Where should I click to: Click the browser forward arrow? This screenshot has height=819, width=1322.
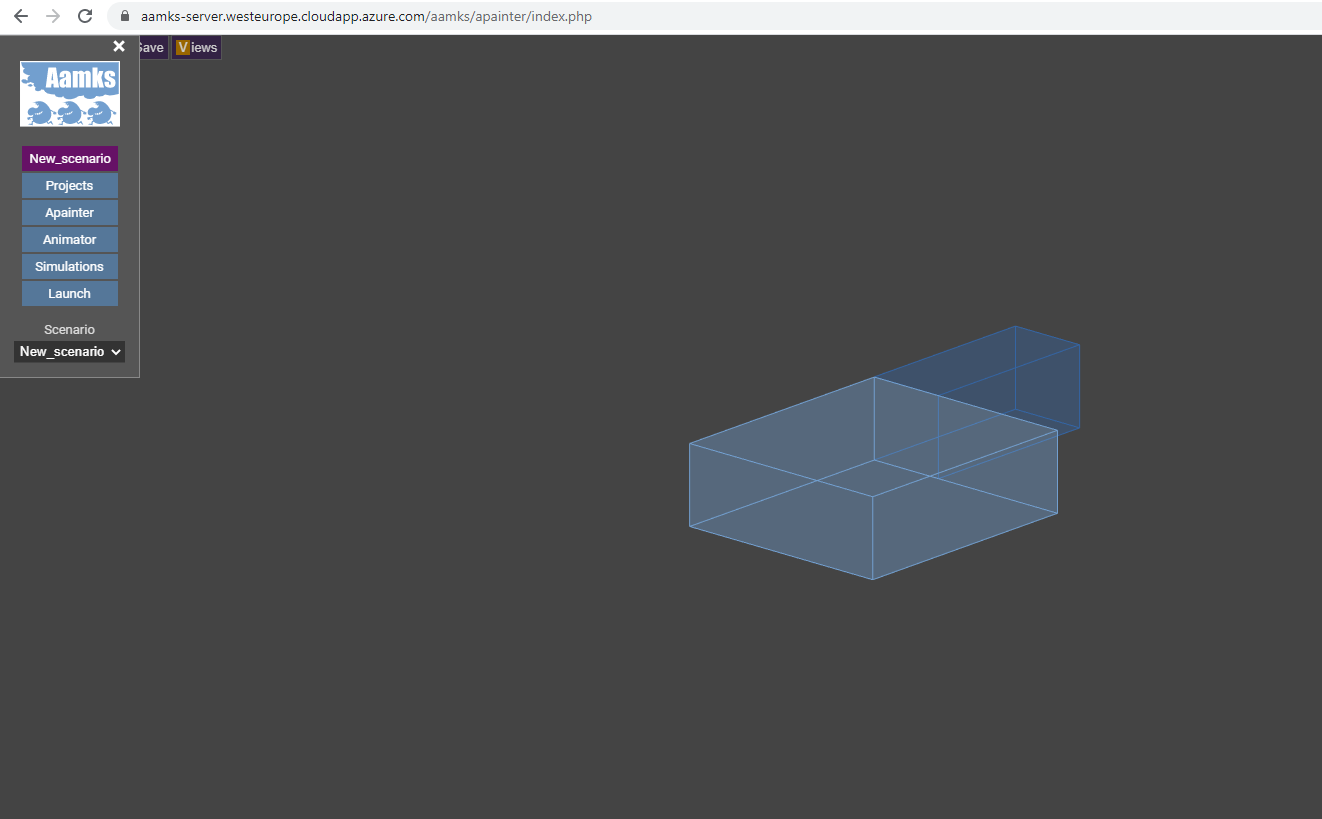(53, 16)
